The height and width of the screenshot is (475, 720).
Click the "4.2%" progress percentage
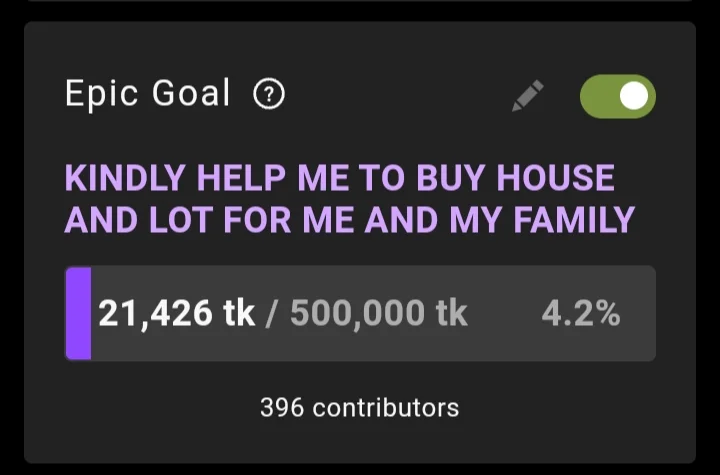580,314
